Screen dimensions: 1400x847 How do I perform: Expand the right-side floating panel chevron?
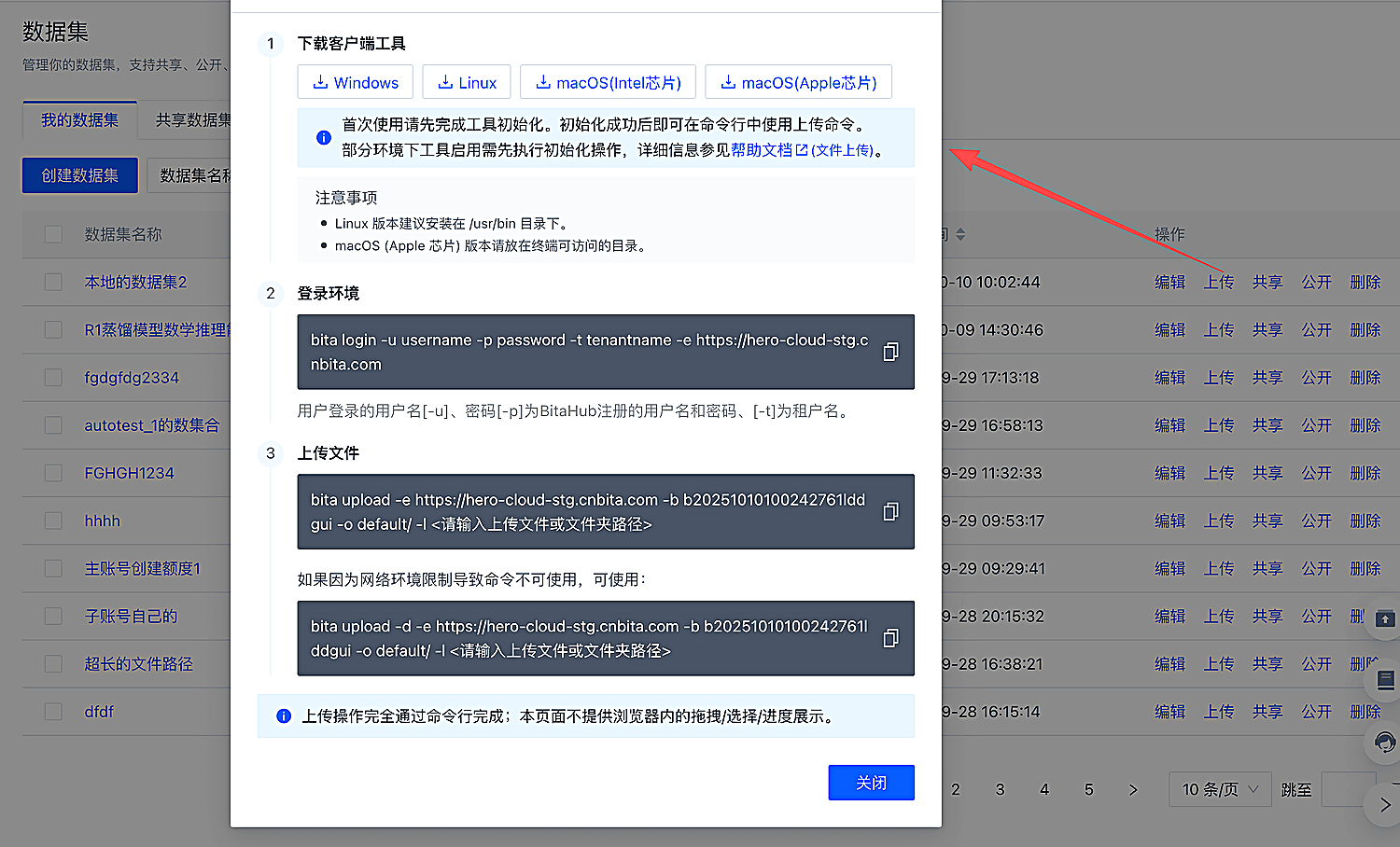(x=1385, y=804)
